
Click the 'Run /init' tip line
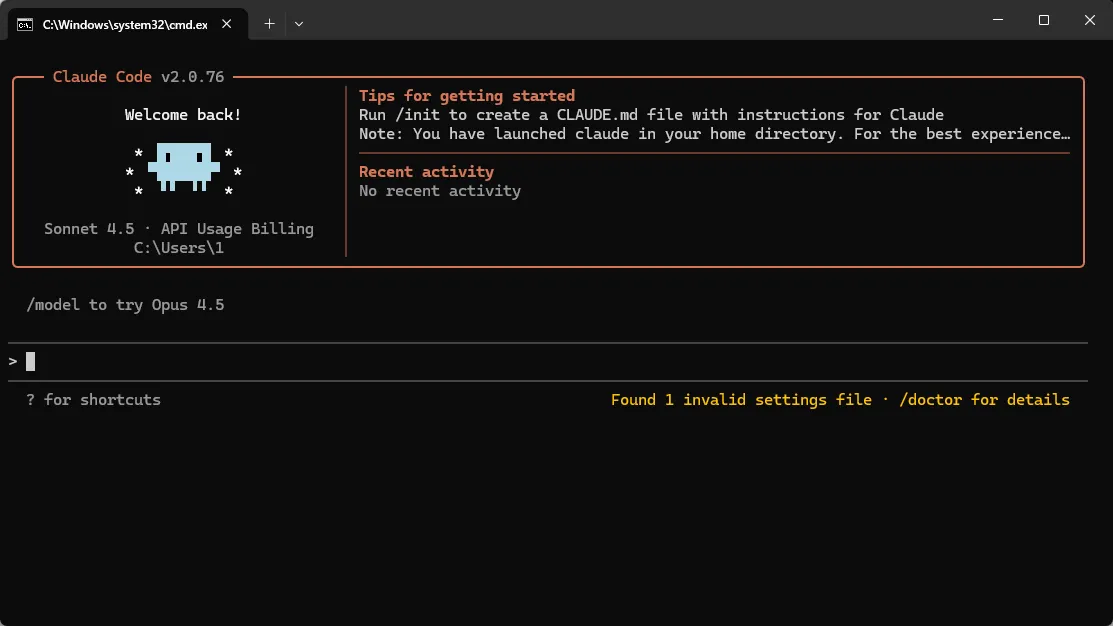click(651, 115)
